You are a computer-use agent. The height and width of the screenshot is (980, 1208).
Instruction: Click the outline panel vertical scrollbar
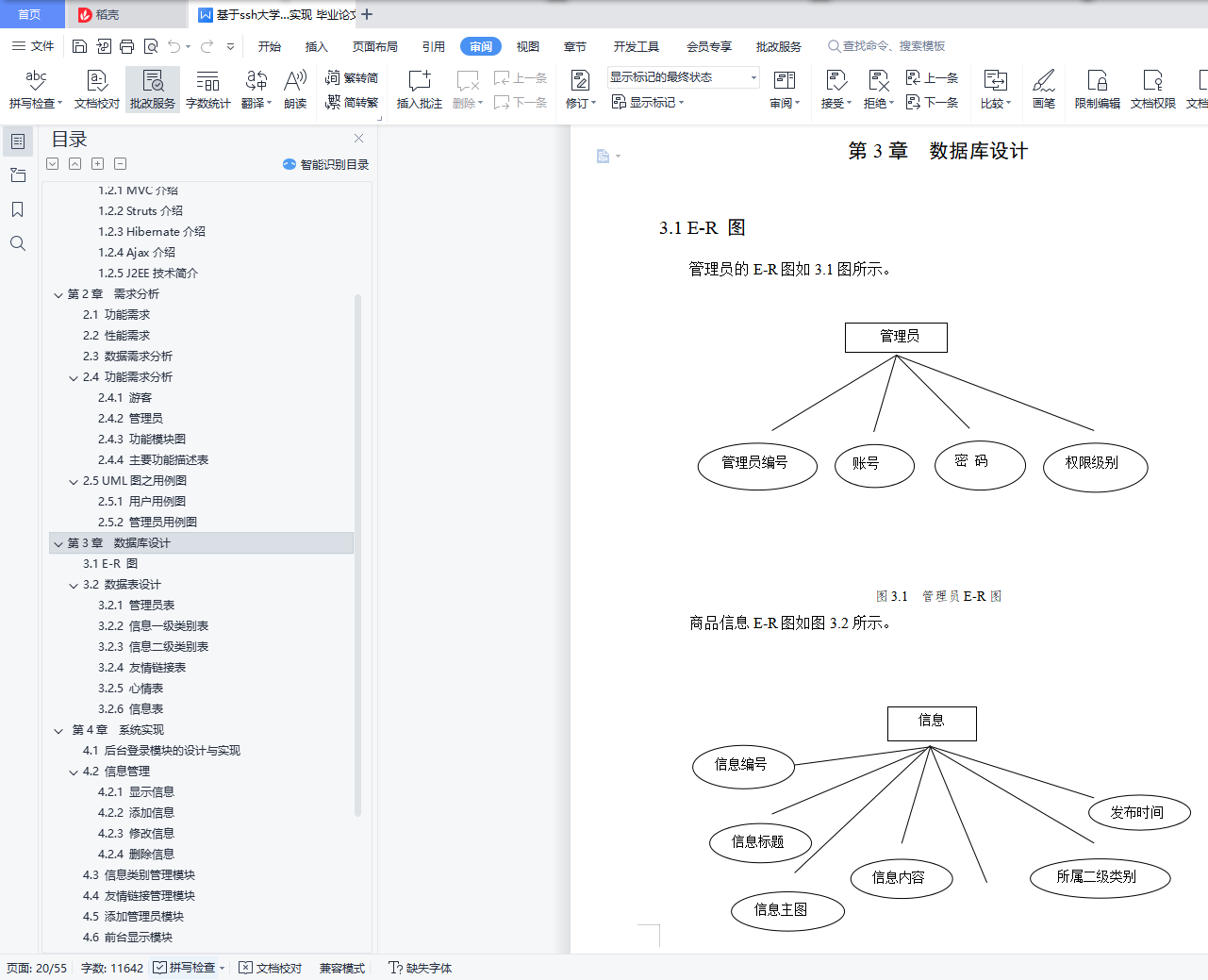pyautogui.click(x=357, y=555)
